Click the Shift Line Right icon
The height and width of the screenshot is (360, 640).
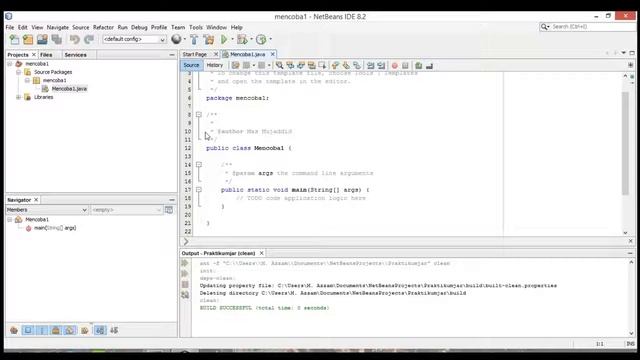pos(381,66)
